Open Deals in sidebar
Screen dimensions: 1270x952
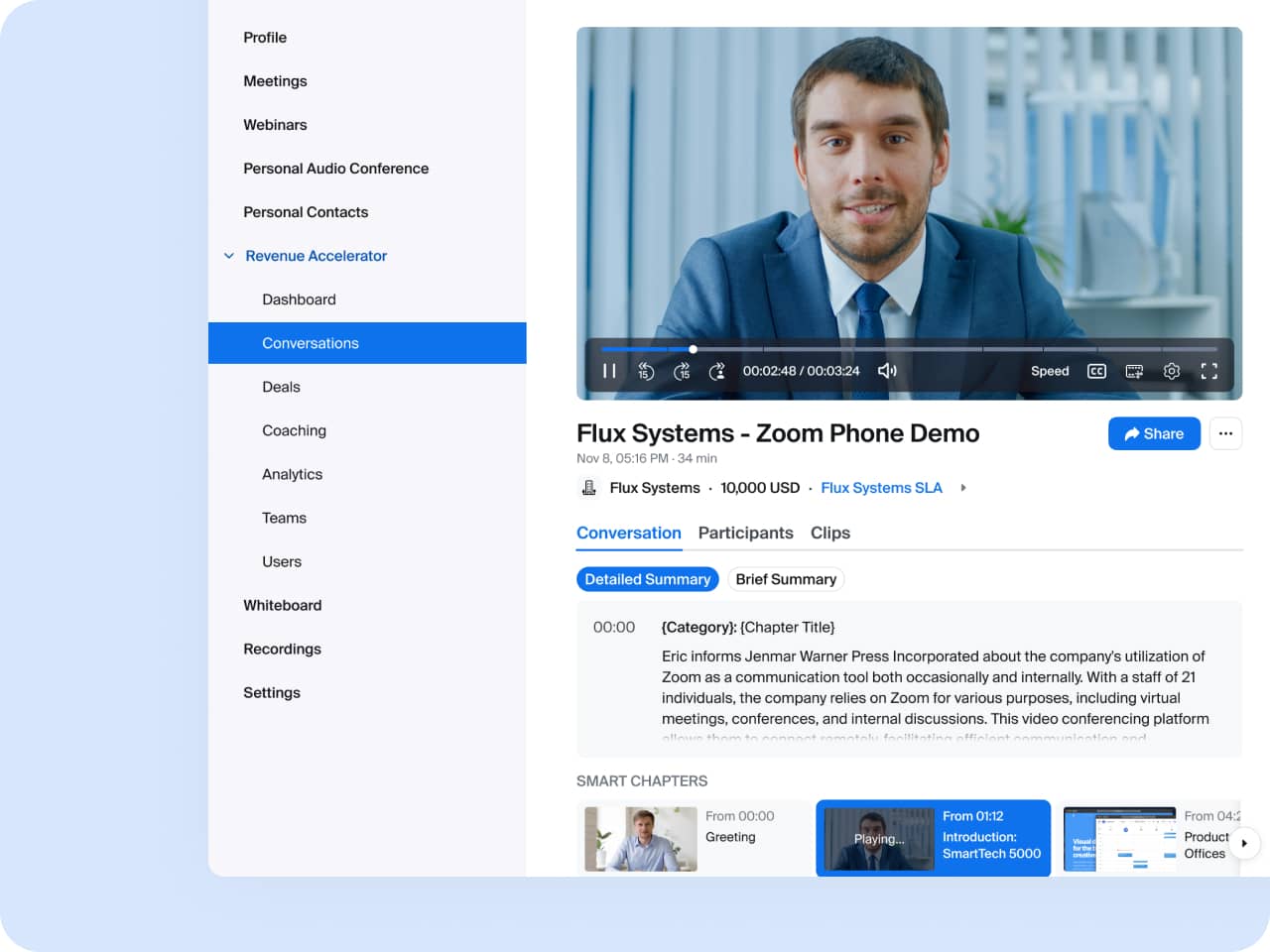pos(281,387)
